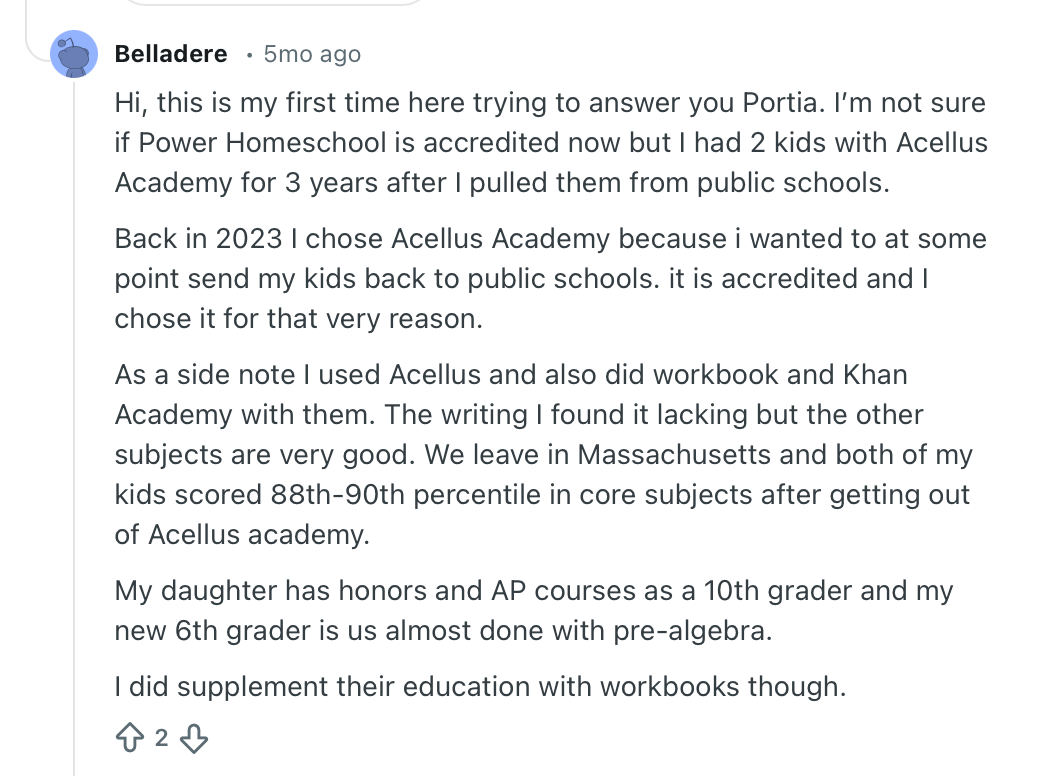Click the vote score number 2
This screenshot has height=776, width=1050.
tap(160, 739)
